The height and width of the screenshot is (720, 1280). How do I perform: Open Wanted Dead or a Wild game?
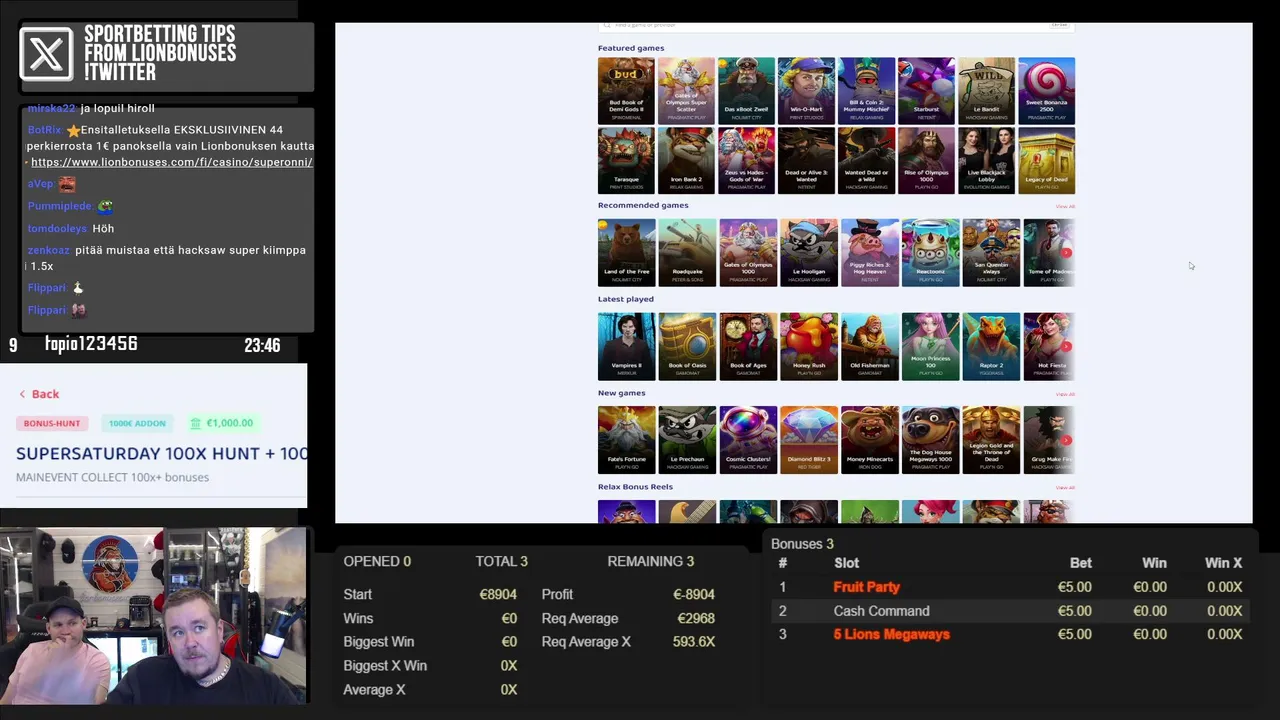[x=866, y=160]
